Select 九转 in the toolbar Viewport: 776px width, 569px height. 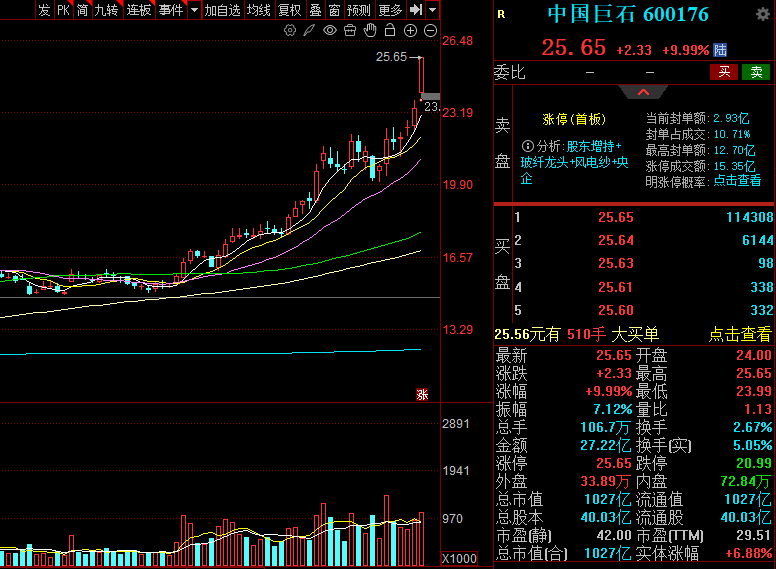pos(106,10)
